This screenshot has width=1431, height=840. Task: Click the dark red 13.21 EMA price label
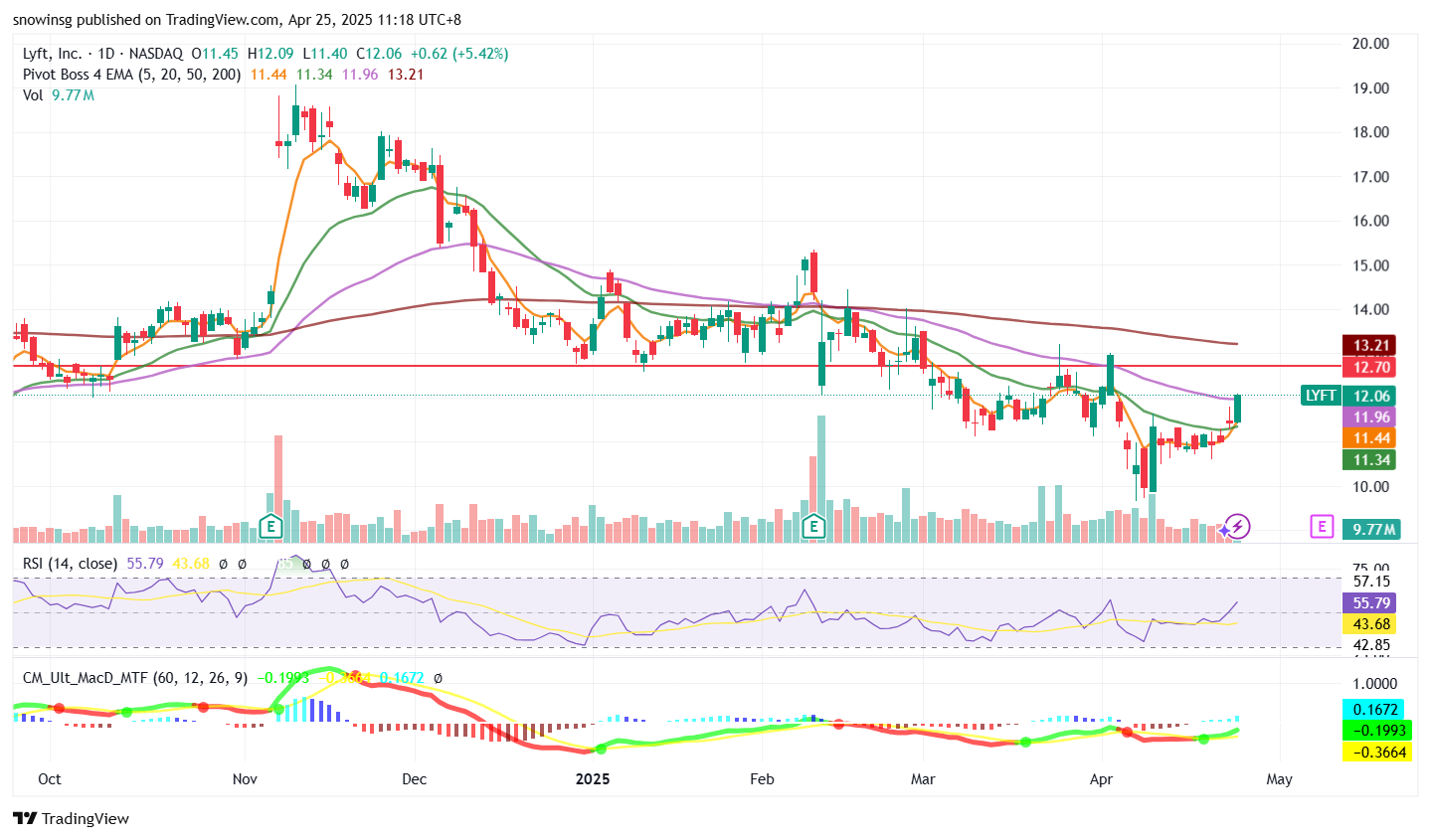point(1371,346)
